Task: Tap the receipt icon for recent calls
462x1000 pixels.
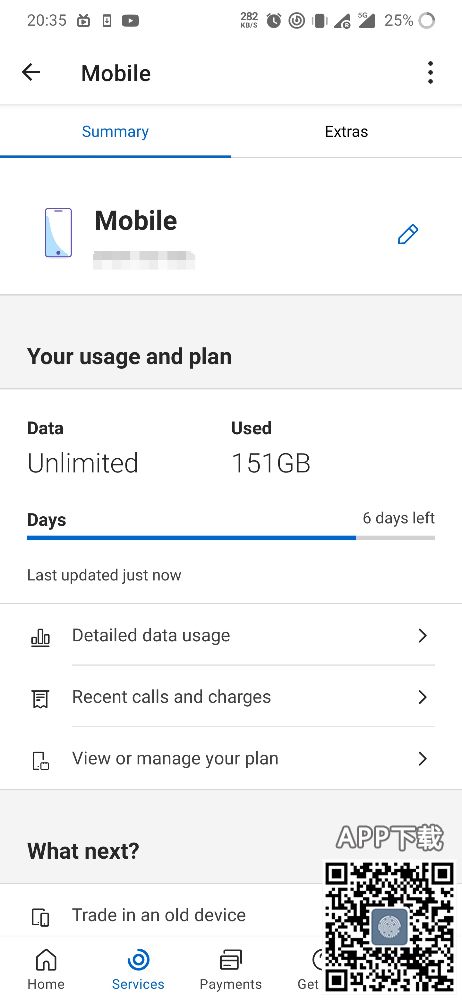Action: point(40,698)
